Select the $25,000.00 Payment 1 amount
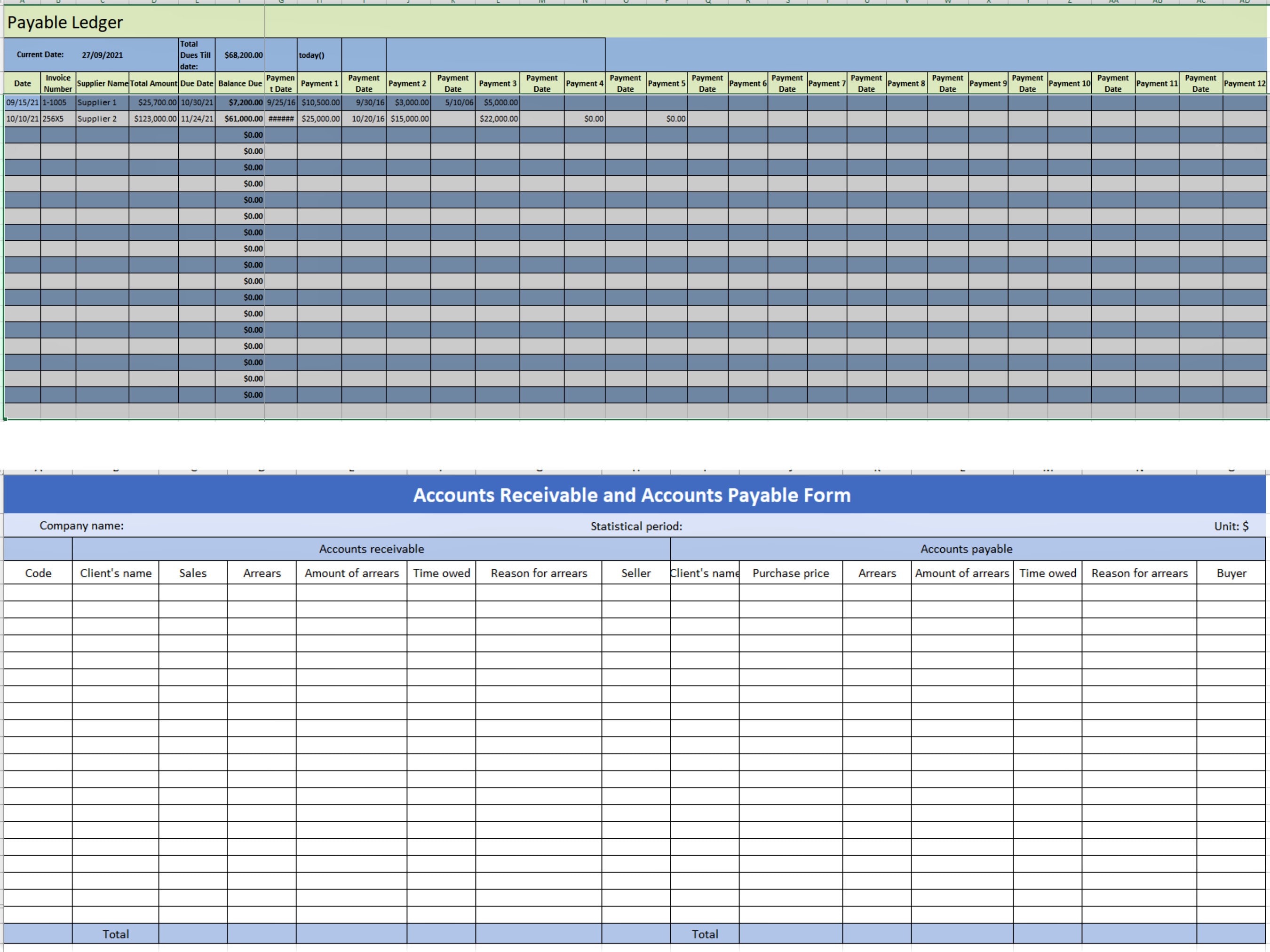 319,119
